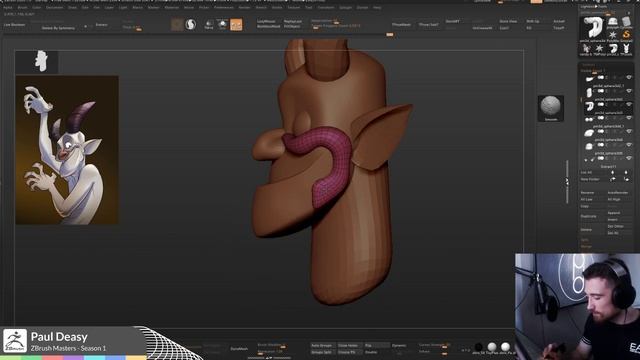Choose the rightmost white material sphere
The height and width of the screenshot is (360, 640).
(505, 347)
